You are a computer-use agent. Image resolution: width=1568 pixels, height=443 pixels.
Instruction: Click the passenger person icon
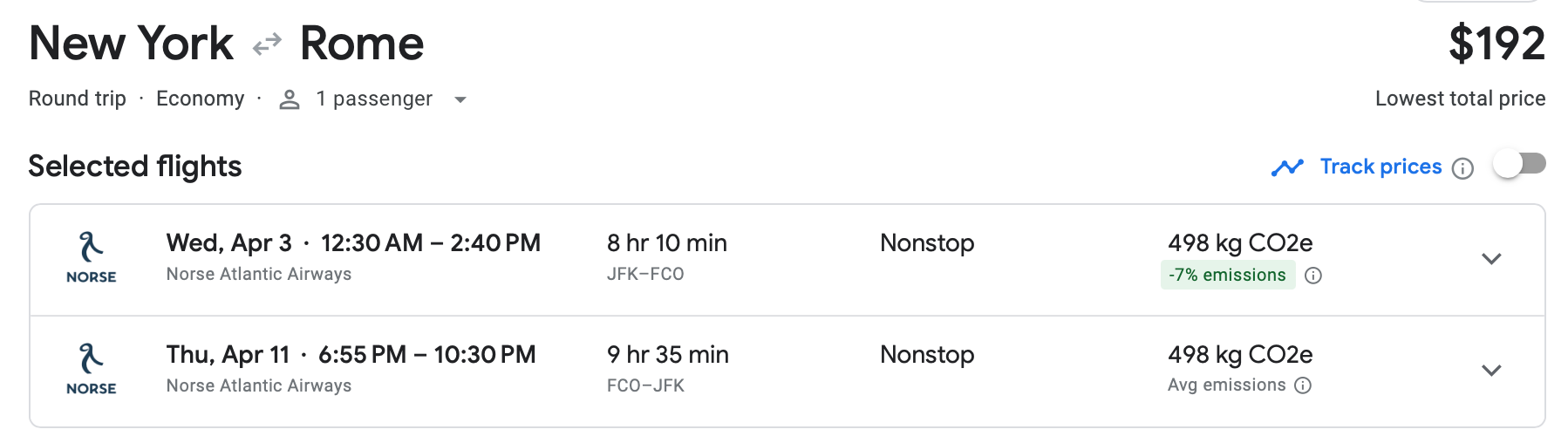[x=290, y=99]
